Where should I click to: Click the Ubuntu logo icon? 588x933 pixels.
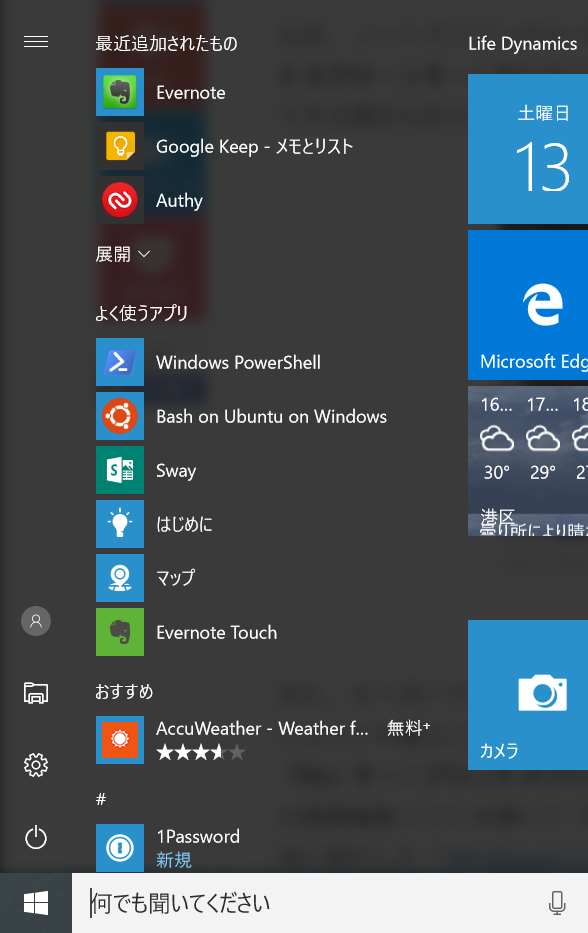pos(120,416)
